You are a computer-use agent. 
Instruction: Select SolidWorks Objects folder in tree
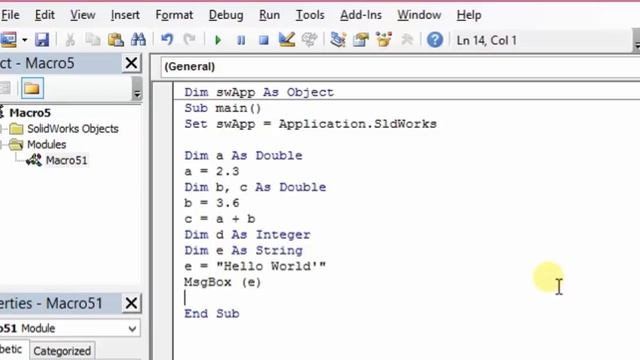pyautogui.click(x=73, y=129)
